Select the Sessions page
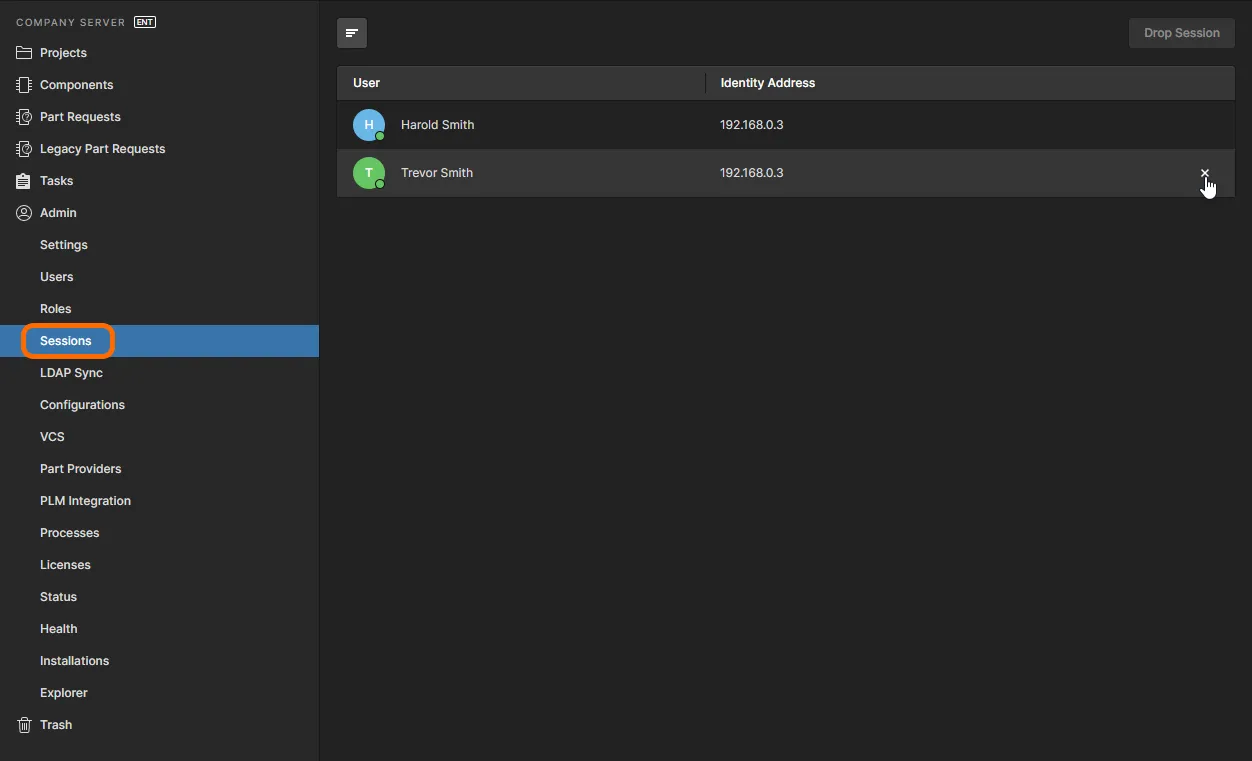The width and height of the screenshot is (1252, 761). tap(66, 341)
